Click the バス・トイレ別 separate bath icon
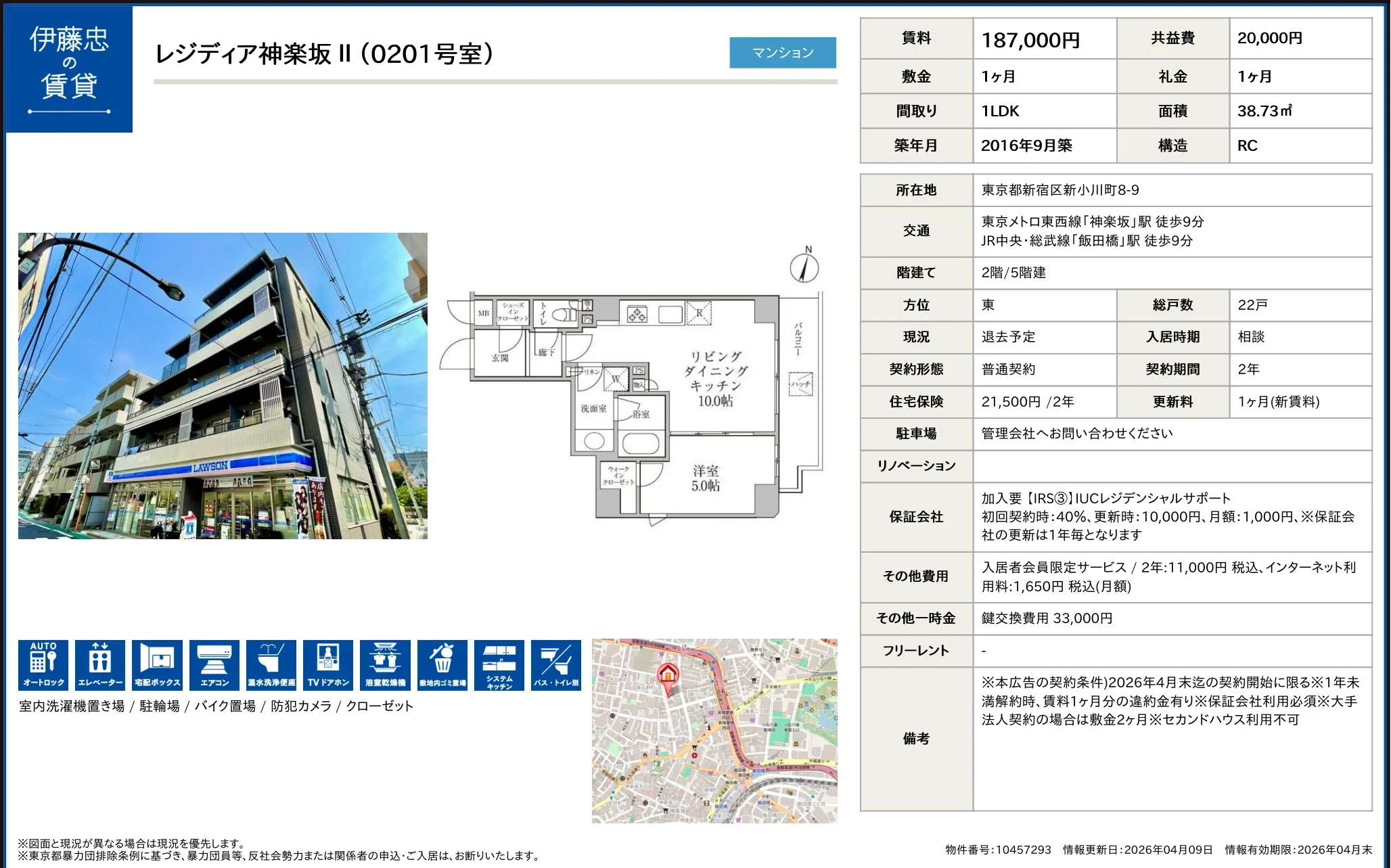Image resolution: width=1391 pixels, height=868 pixels. pyautogui.click(x=556, y=664)
